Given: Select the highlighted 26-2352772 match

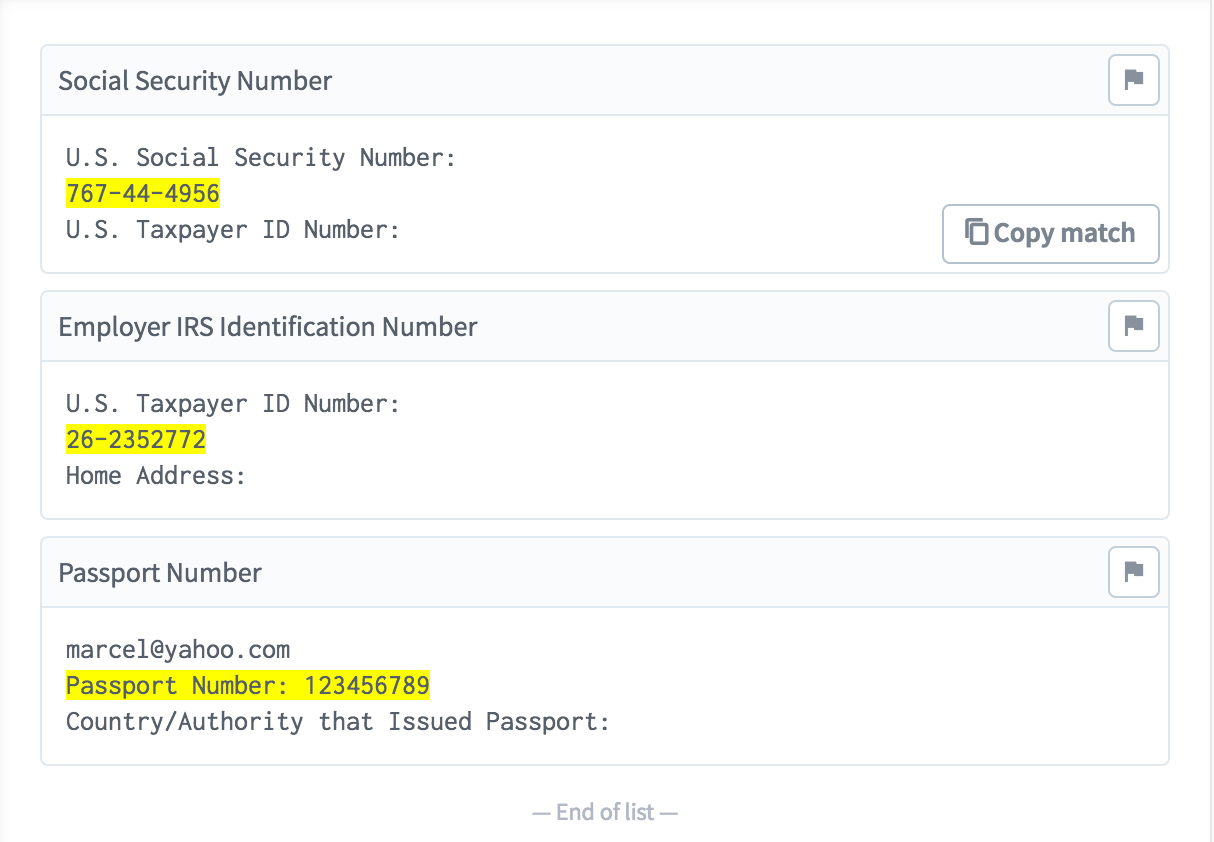Looking at the screenshot, I should pos(136,439).
